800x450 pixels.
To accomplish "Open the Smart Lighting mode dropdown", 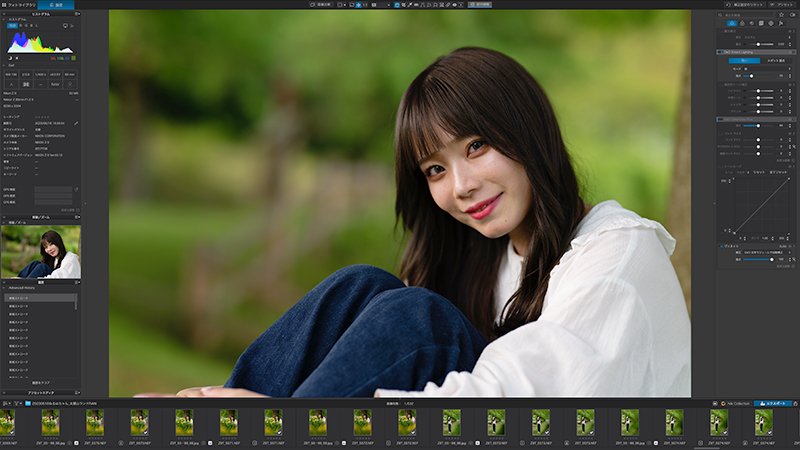I will point(767,69).
